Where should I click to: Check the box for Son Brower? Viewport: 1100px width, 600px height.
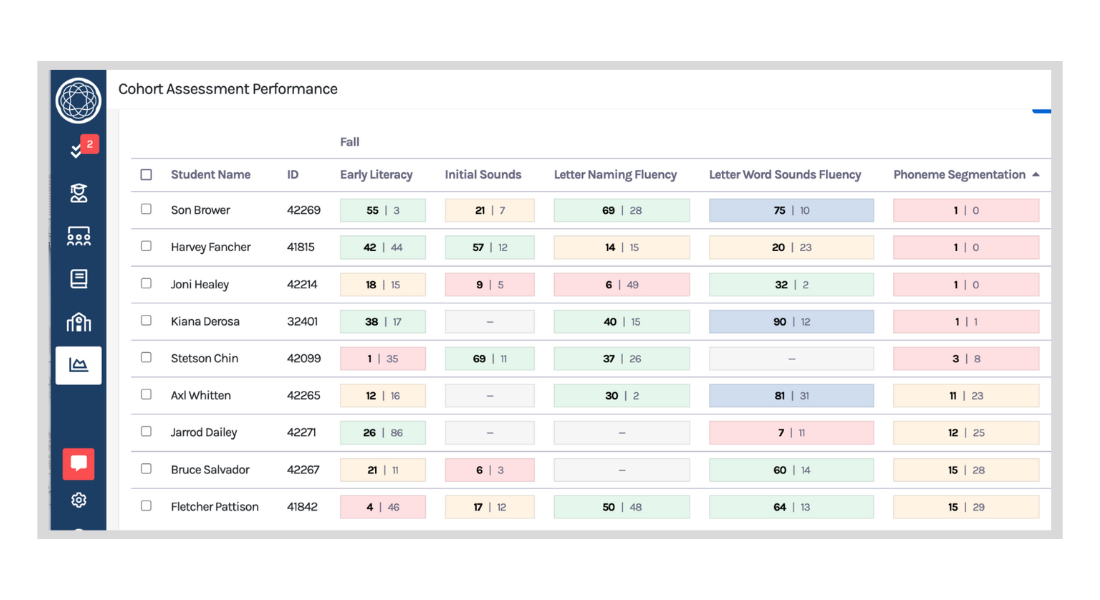point(146,210)
